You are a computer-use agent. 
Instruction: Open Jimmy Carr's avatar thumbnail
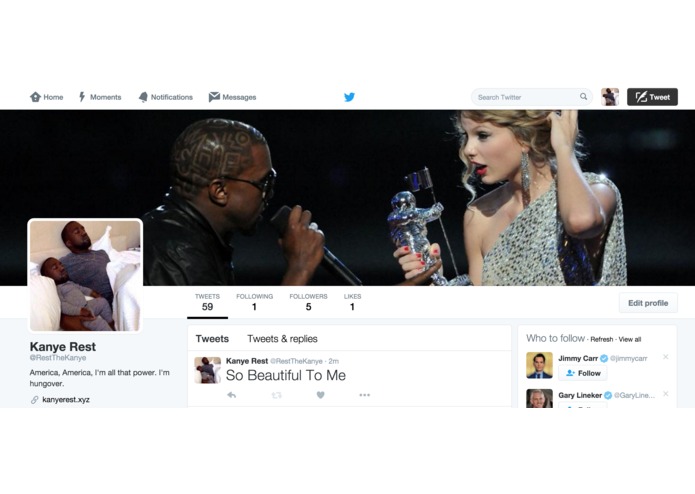point(539,366)
